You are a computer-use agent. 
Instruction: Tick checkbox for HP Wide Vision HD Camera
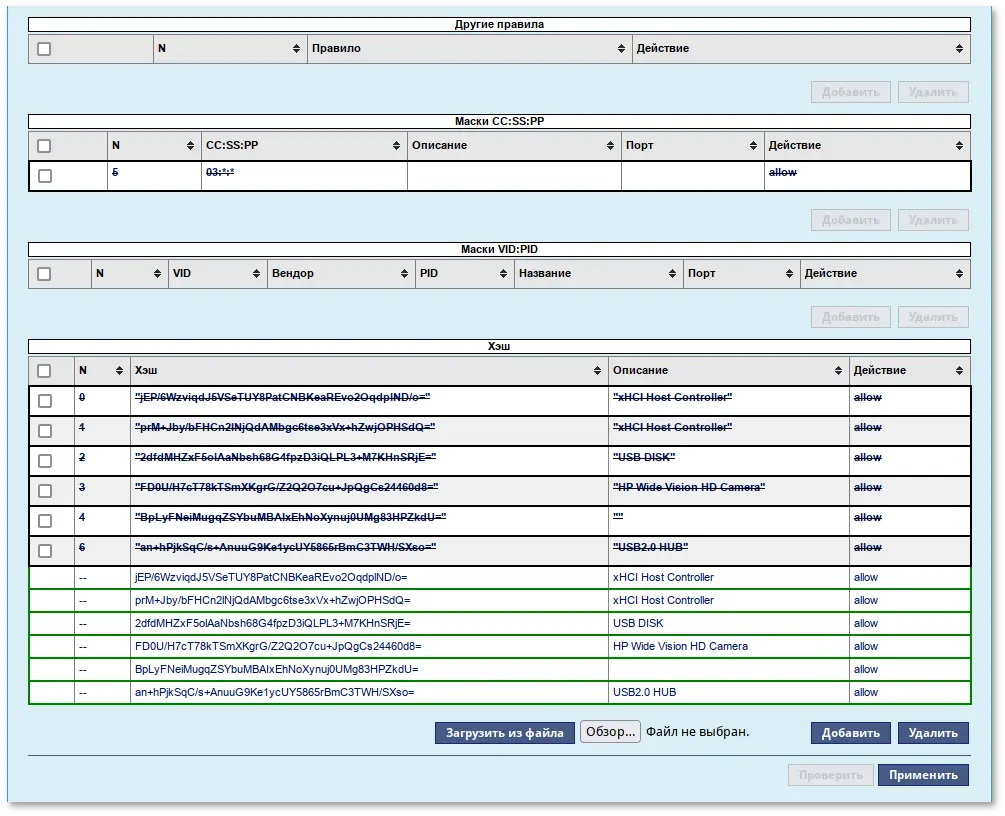[44, 491]
